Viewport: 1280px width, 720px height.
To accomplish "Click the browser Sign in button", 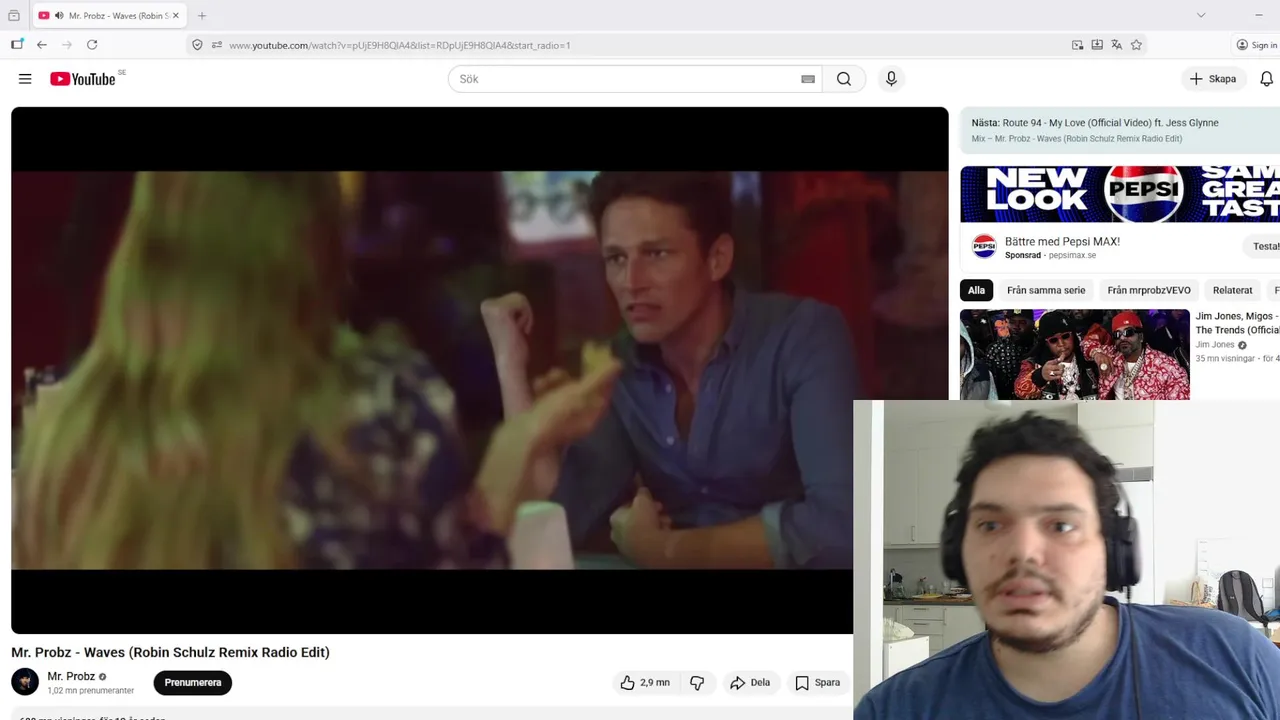I will [1256, 45].
